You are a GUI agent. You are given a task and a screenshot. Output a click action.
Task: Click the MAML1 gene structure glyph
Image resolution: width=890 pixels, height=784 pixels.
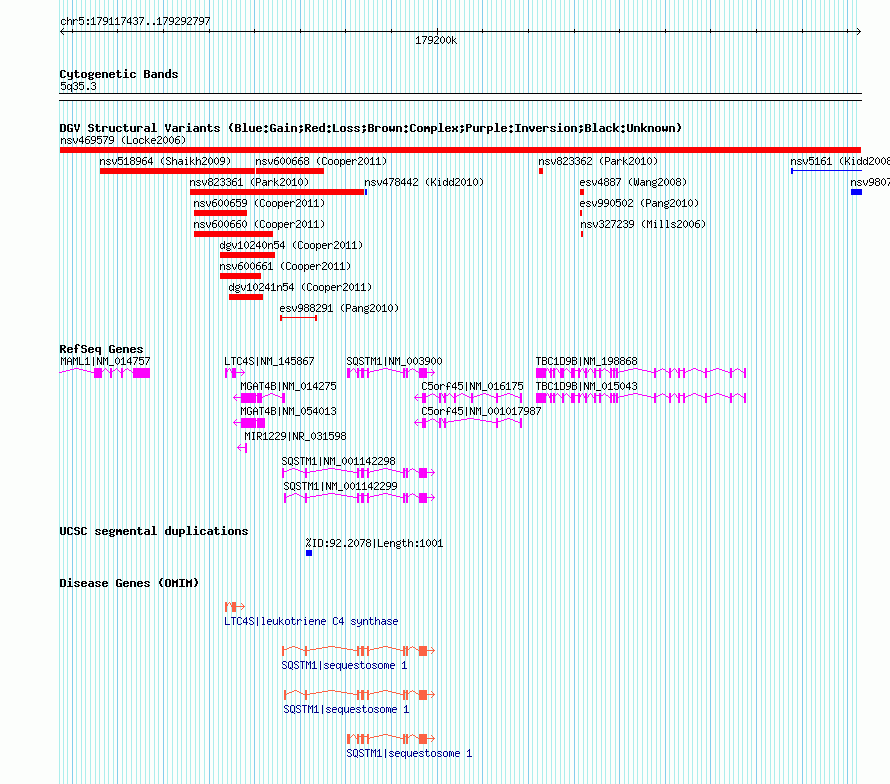[x=105, y=373]
